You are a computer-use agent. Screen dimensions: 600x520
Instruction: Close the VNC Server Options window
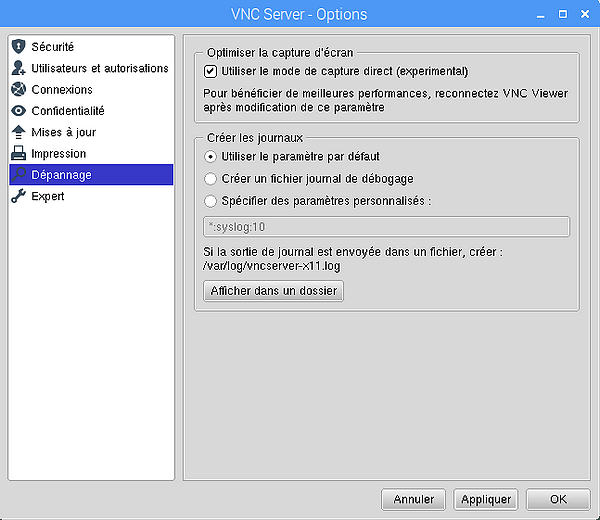[x=585, y=15]
